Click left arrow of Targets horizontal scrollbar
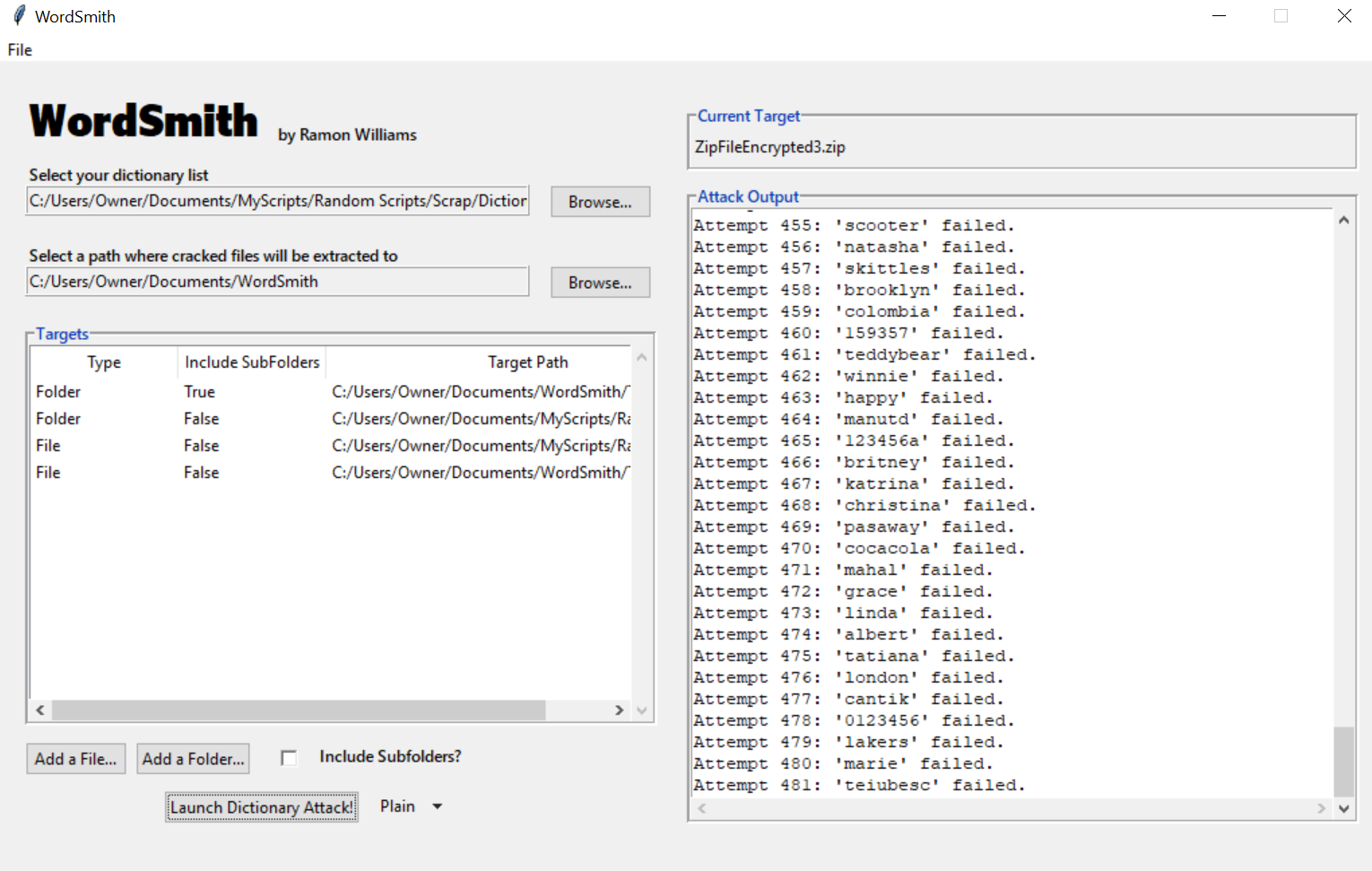 (x=40, y=710)
